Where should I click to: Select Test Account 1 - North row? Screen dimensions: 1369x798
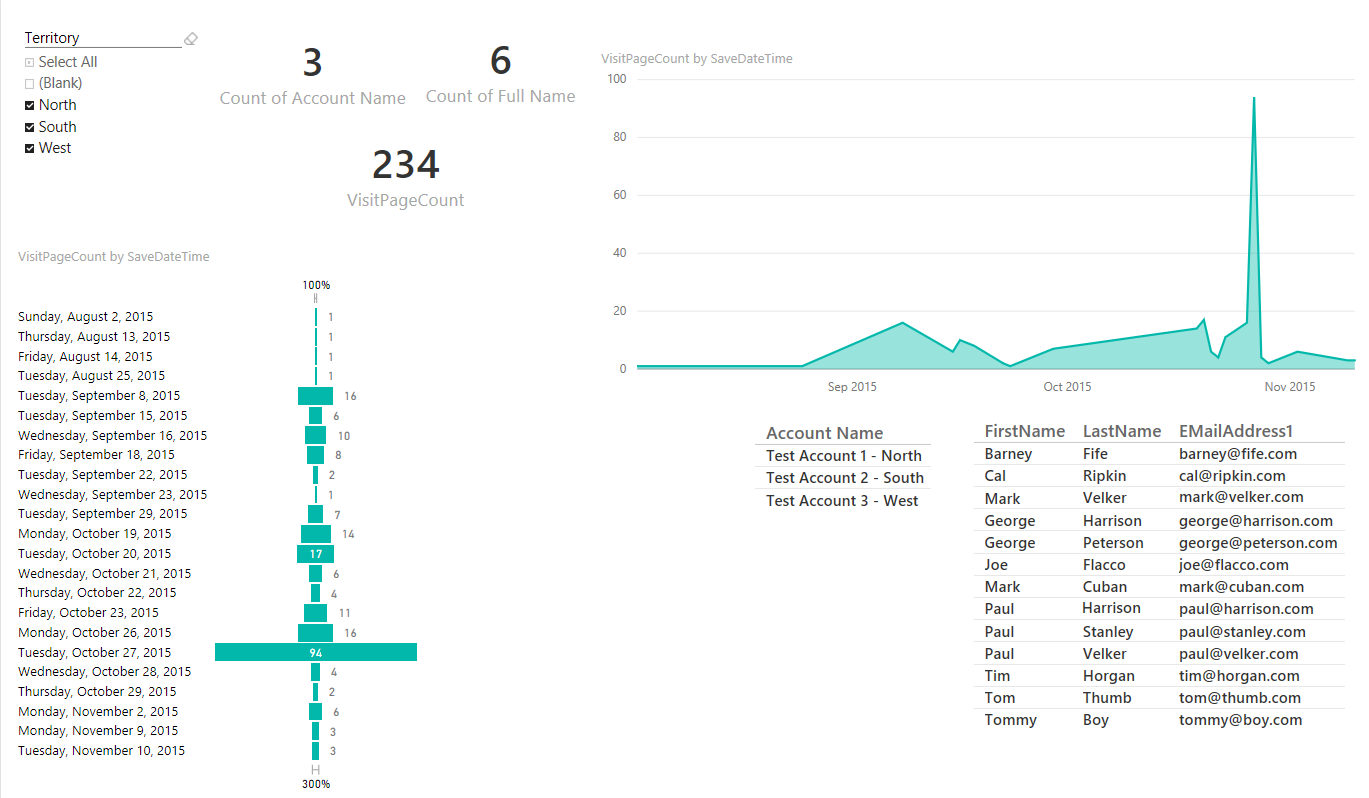(843, 456)
